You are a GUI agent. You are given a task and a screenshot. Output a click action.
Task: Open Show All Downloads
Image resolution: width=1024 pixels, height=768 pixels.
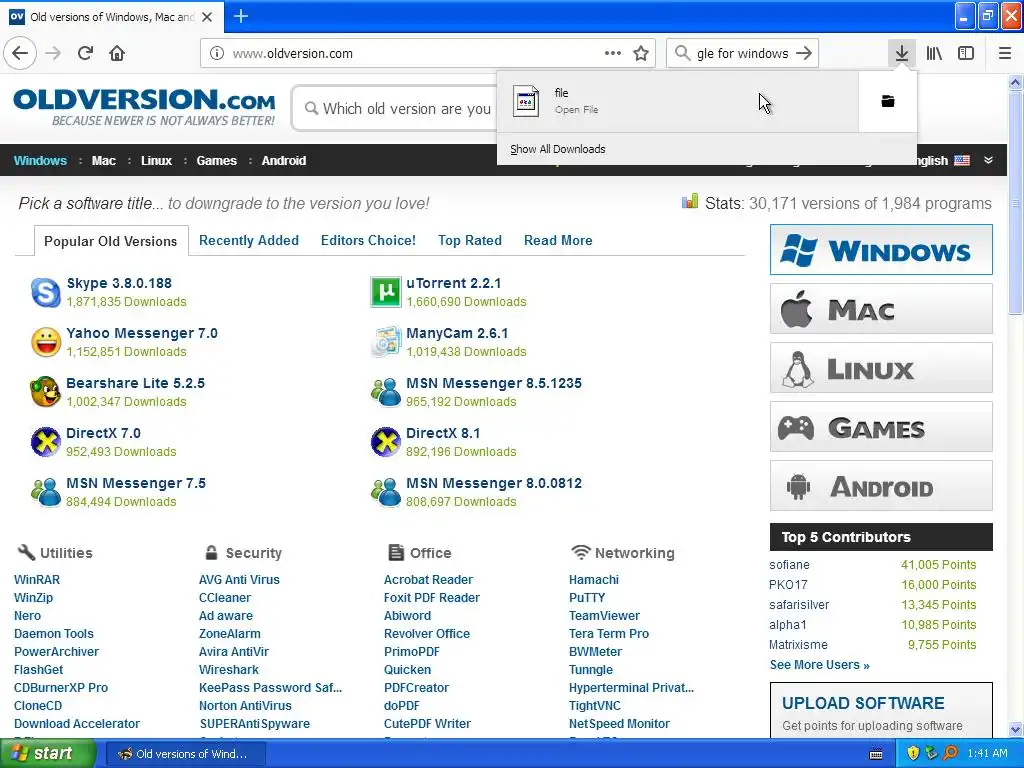pyautogui.click(x=558, y=149)
